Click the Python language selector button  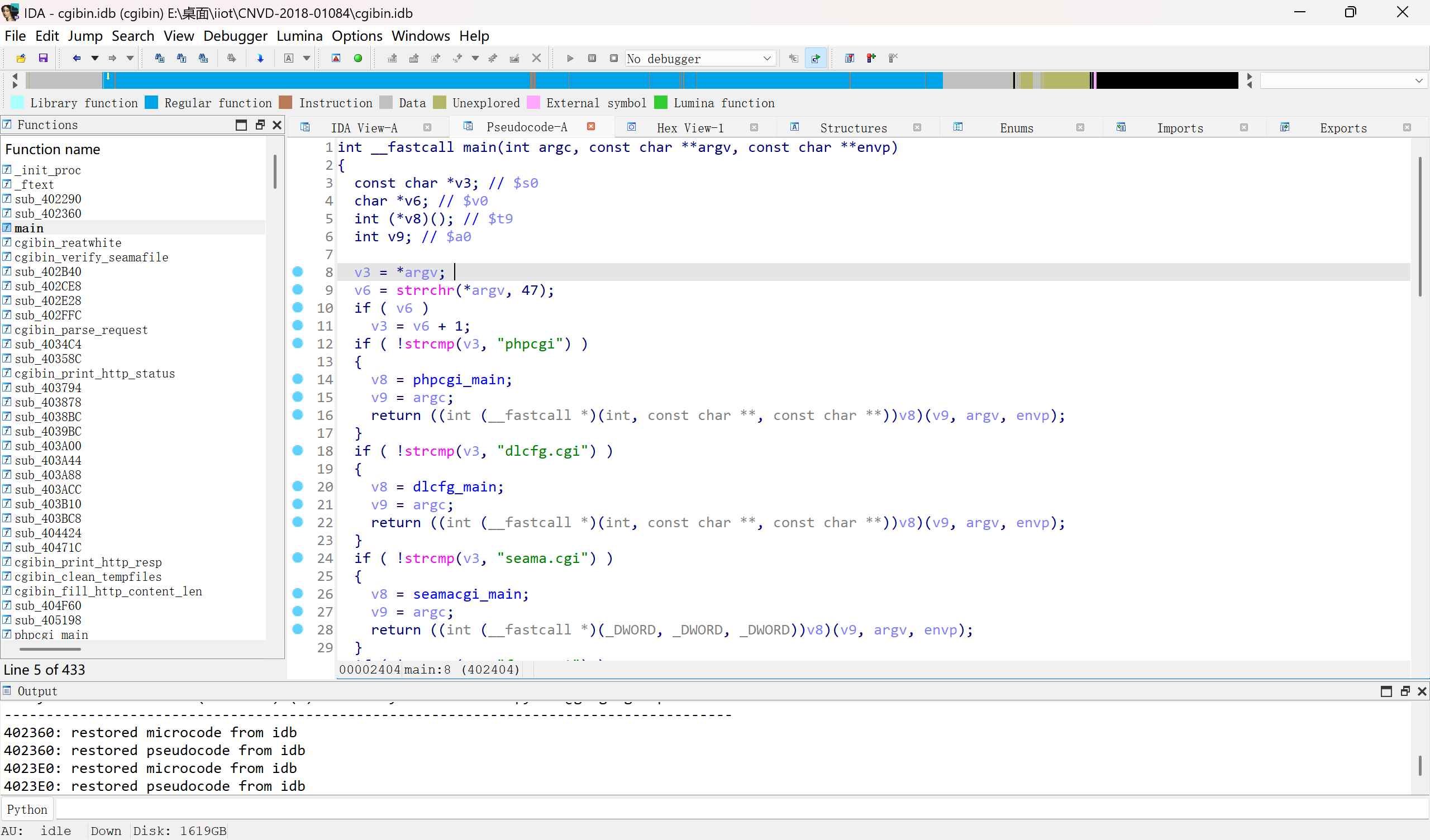point(27,809)
